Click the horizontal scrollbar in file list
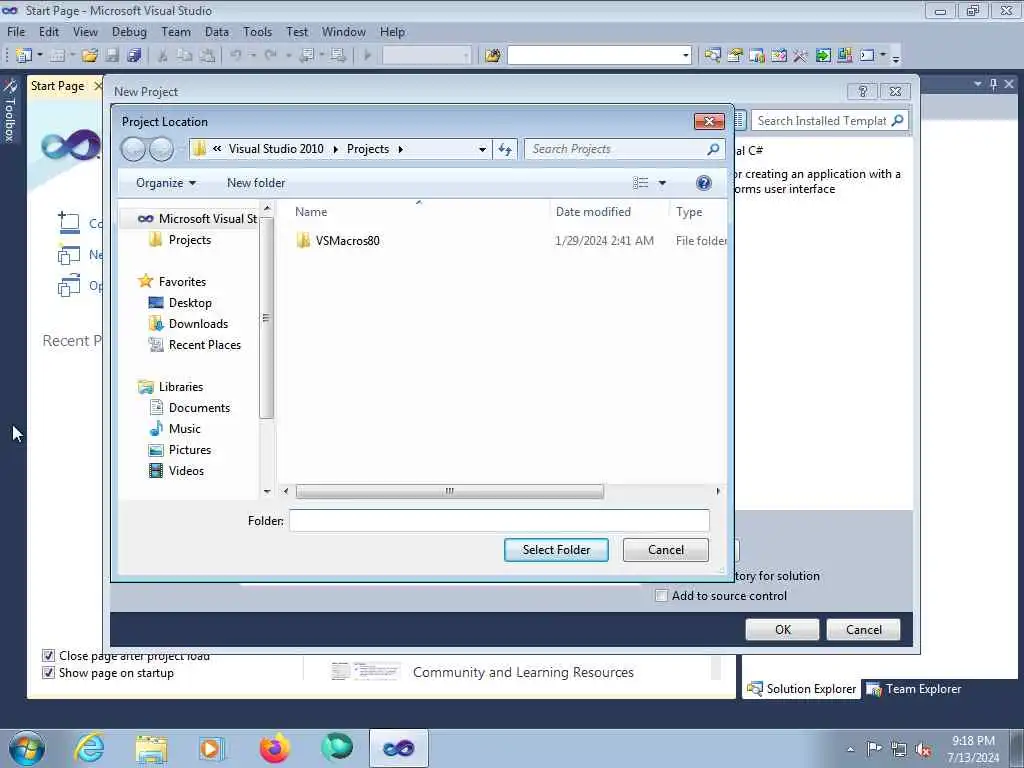This screenshot has width=1024, height=768. tap(449, 491)
